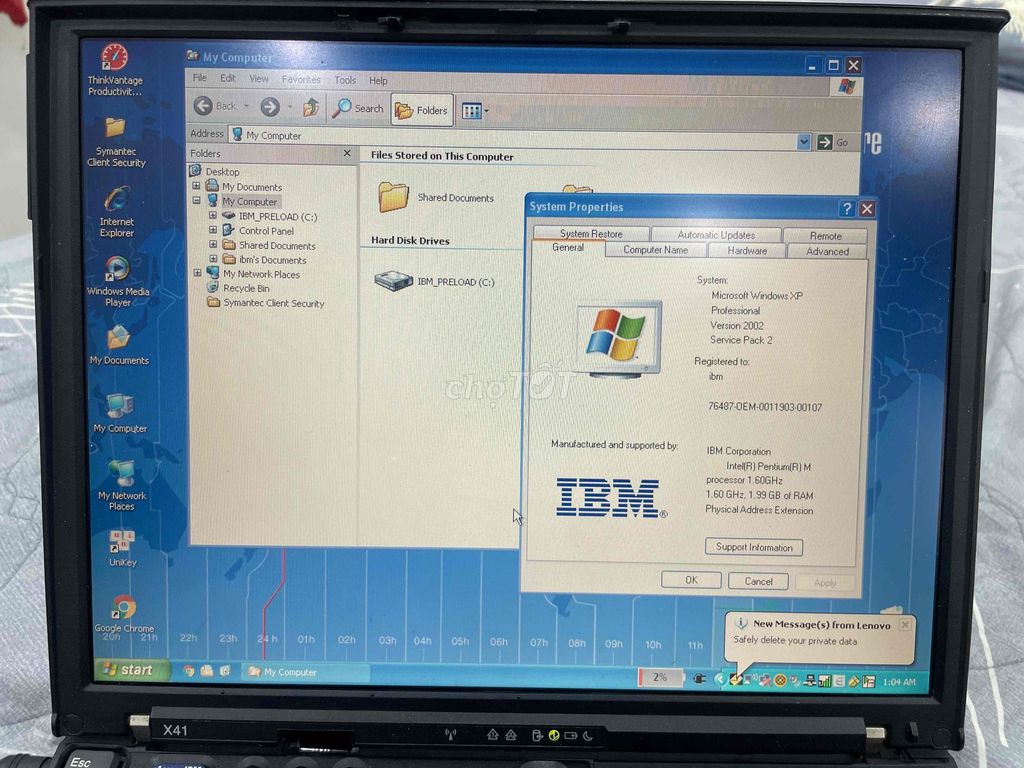Click Chrome quick launch icon

click(x=189, y=670)
